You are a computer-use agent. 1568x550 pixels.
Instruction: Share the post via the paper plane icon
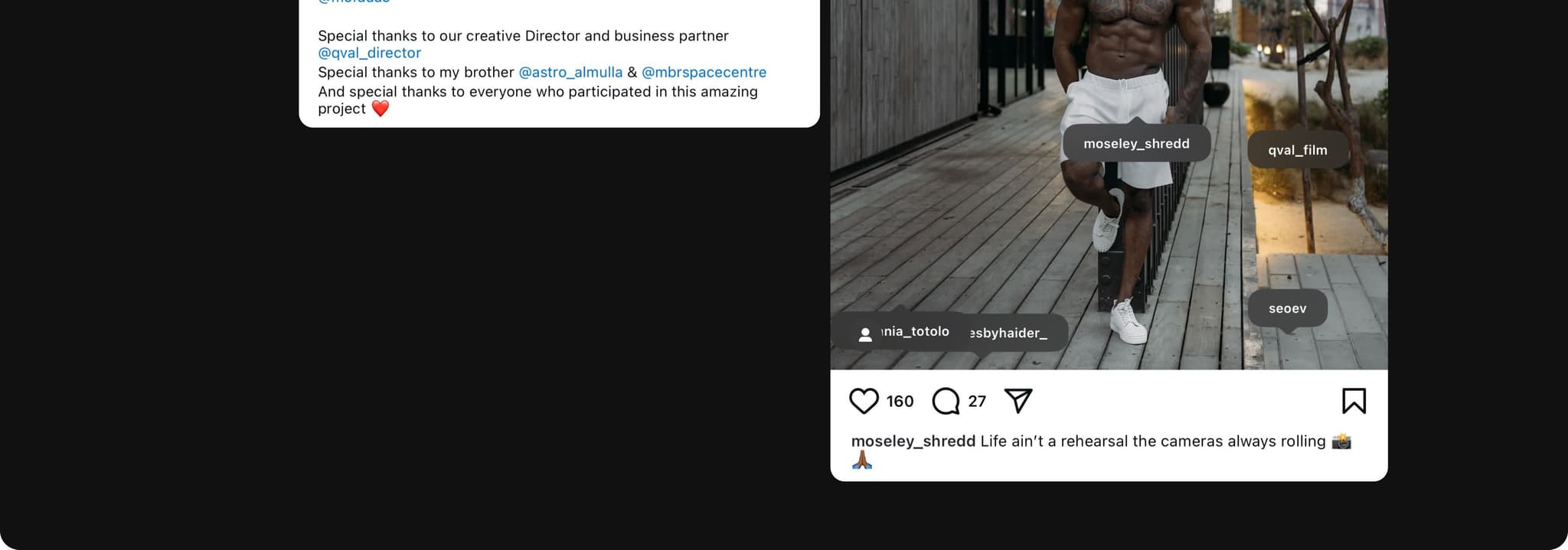coord(1018,401)
